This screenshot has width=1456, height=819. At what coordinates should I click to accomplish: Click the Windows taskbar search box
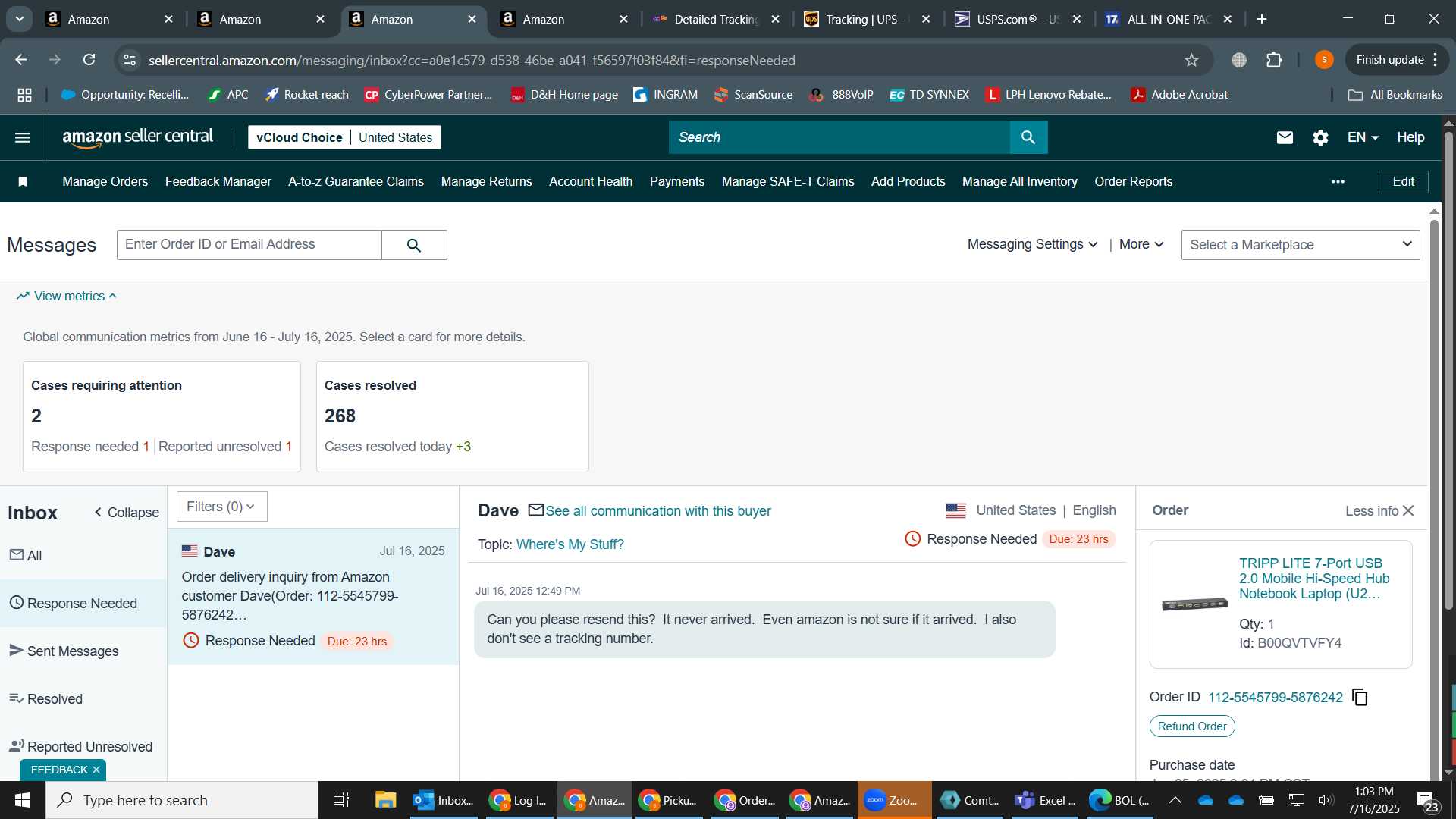(x=182, y=800)
